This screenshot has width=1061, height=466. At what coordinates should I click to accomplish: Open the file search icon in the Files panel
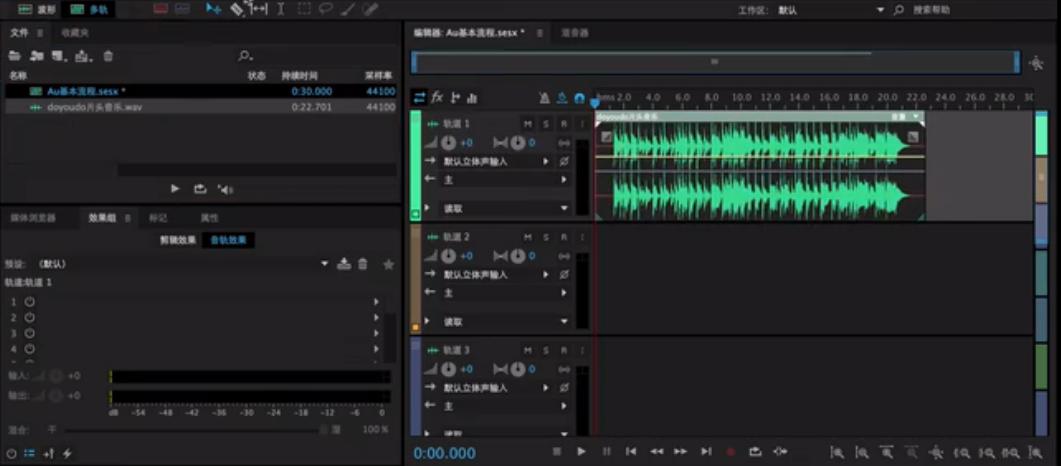click(x=244, y=56)
